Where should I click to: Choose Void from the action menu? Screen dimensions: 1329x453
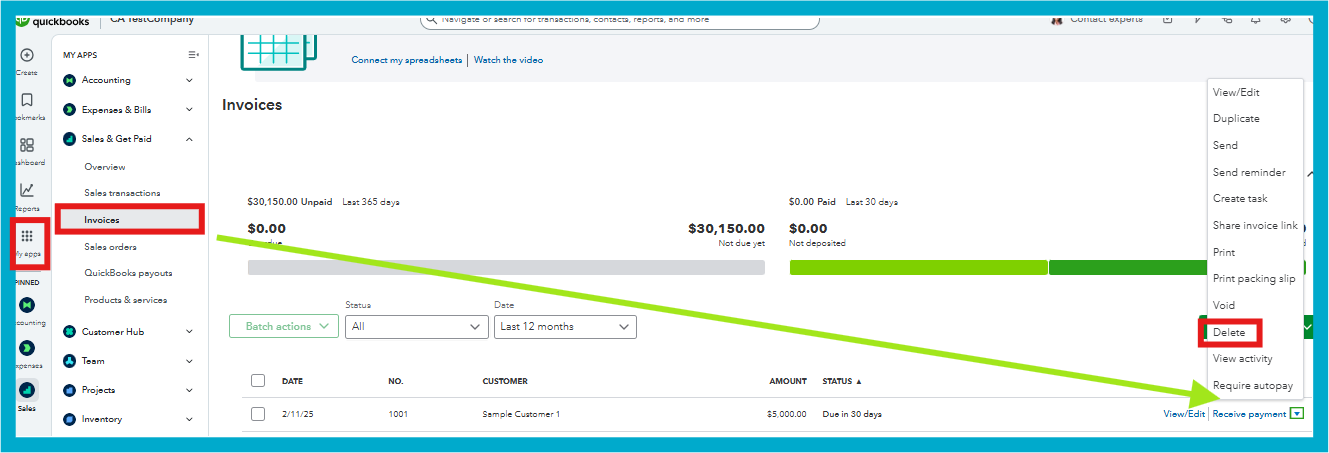(x=1224, y=305)
